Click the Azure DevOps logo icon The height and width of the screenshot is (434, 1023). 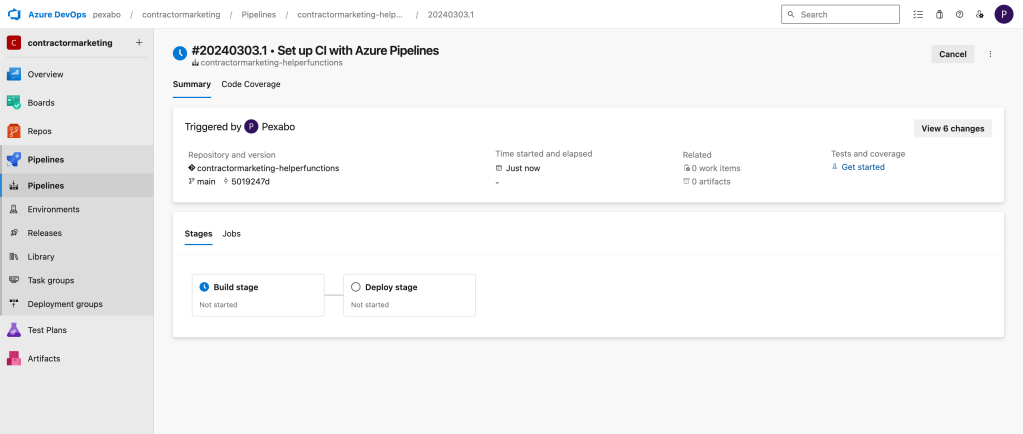coord(14,14)
